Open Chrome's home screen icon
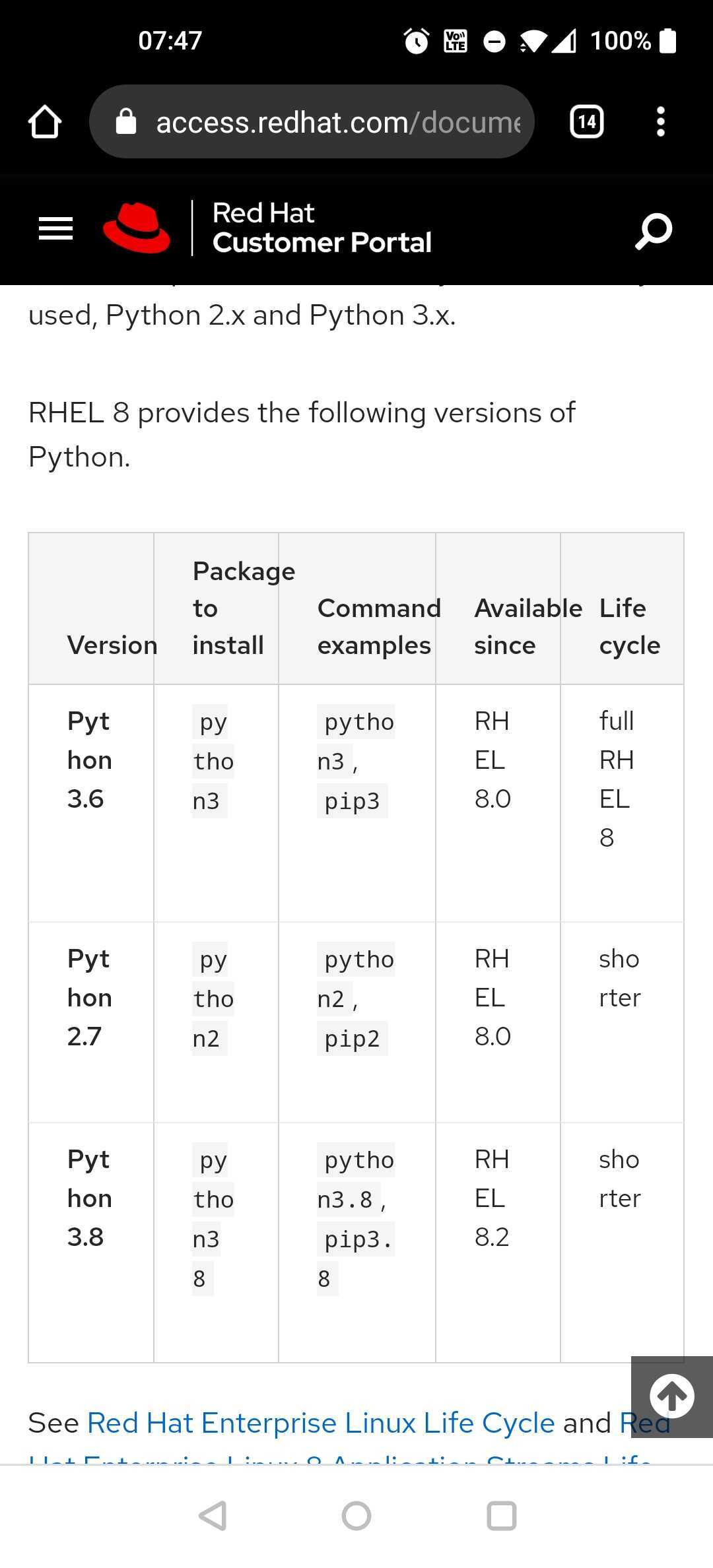This screenshot has height=1568, width=713. click(x=44, y=121)
